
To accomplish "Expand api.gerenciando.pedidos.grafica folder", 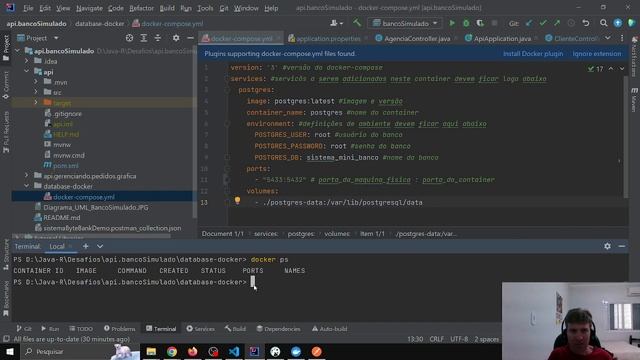I will (27, 176).
